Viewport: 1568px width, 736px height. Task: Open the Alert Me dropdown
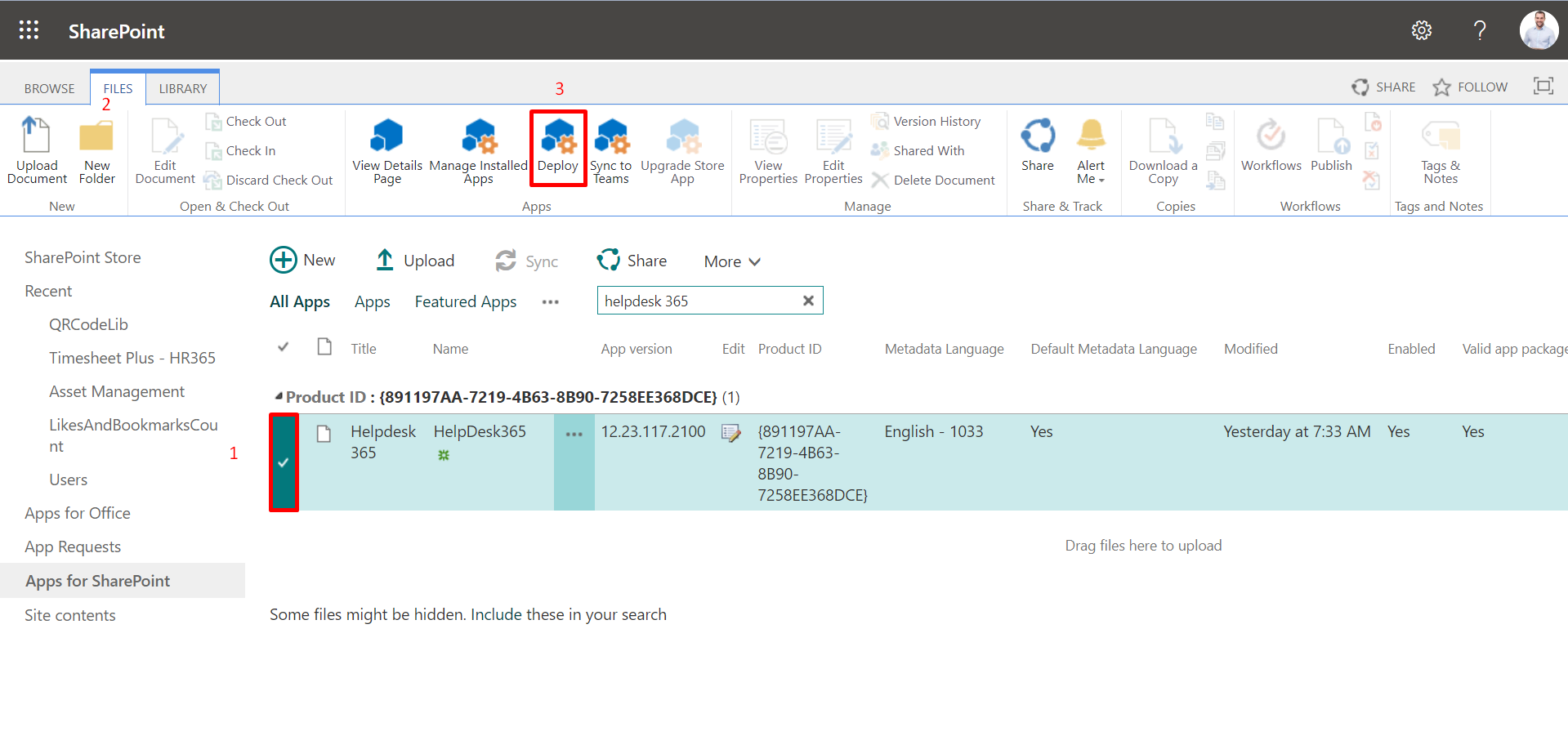[1091, 152]
